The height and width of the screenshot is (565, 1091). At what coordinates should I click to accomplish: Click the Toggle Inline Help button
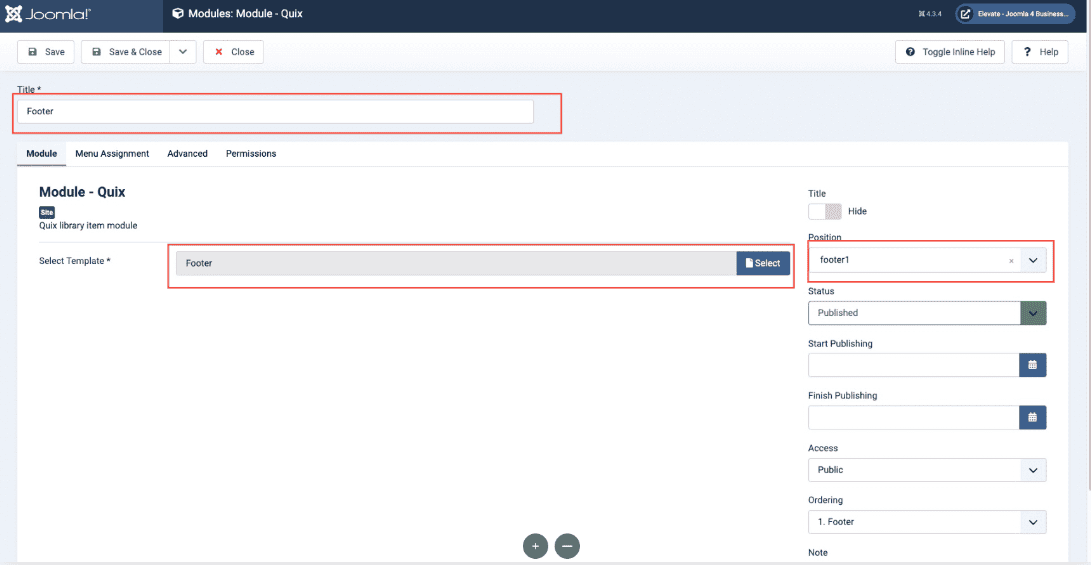point(950,52)
